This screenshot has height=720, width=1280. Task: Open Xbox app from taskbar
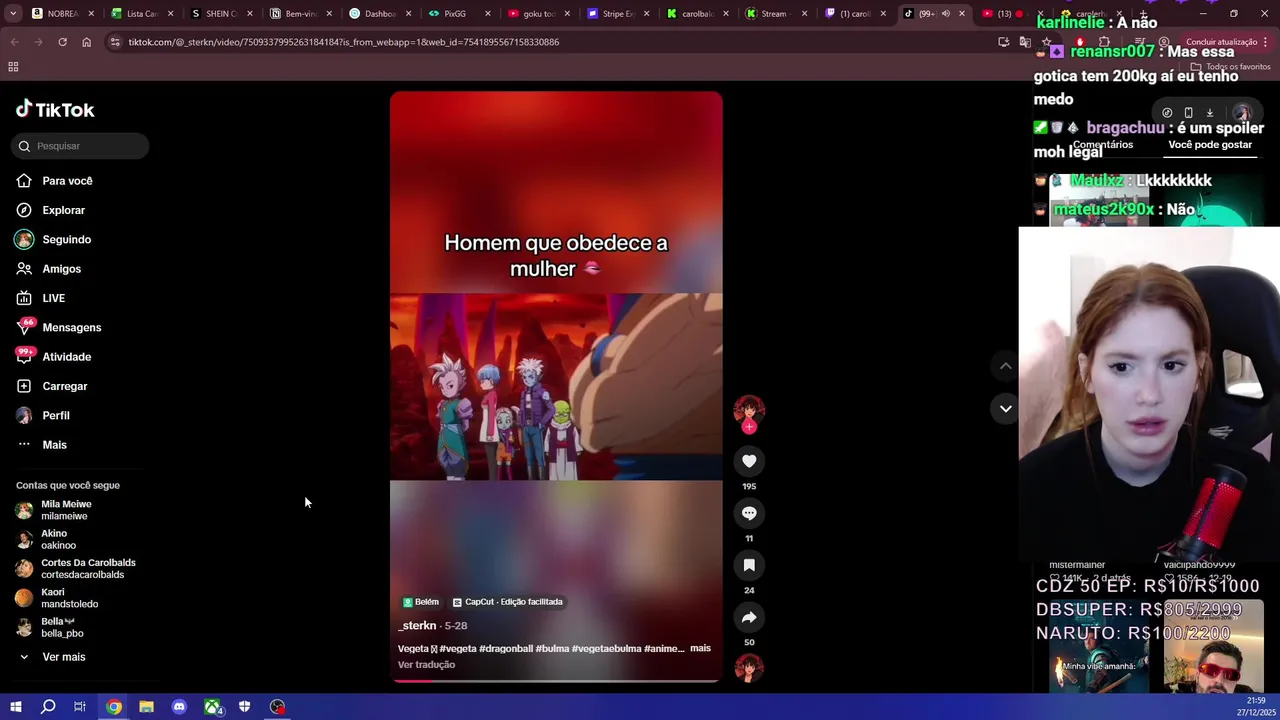[212, 707]
